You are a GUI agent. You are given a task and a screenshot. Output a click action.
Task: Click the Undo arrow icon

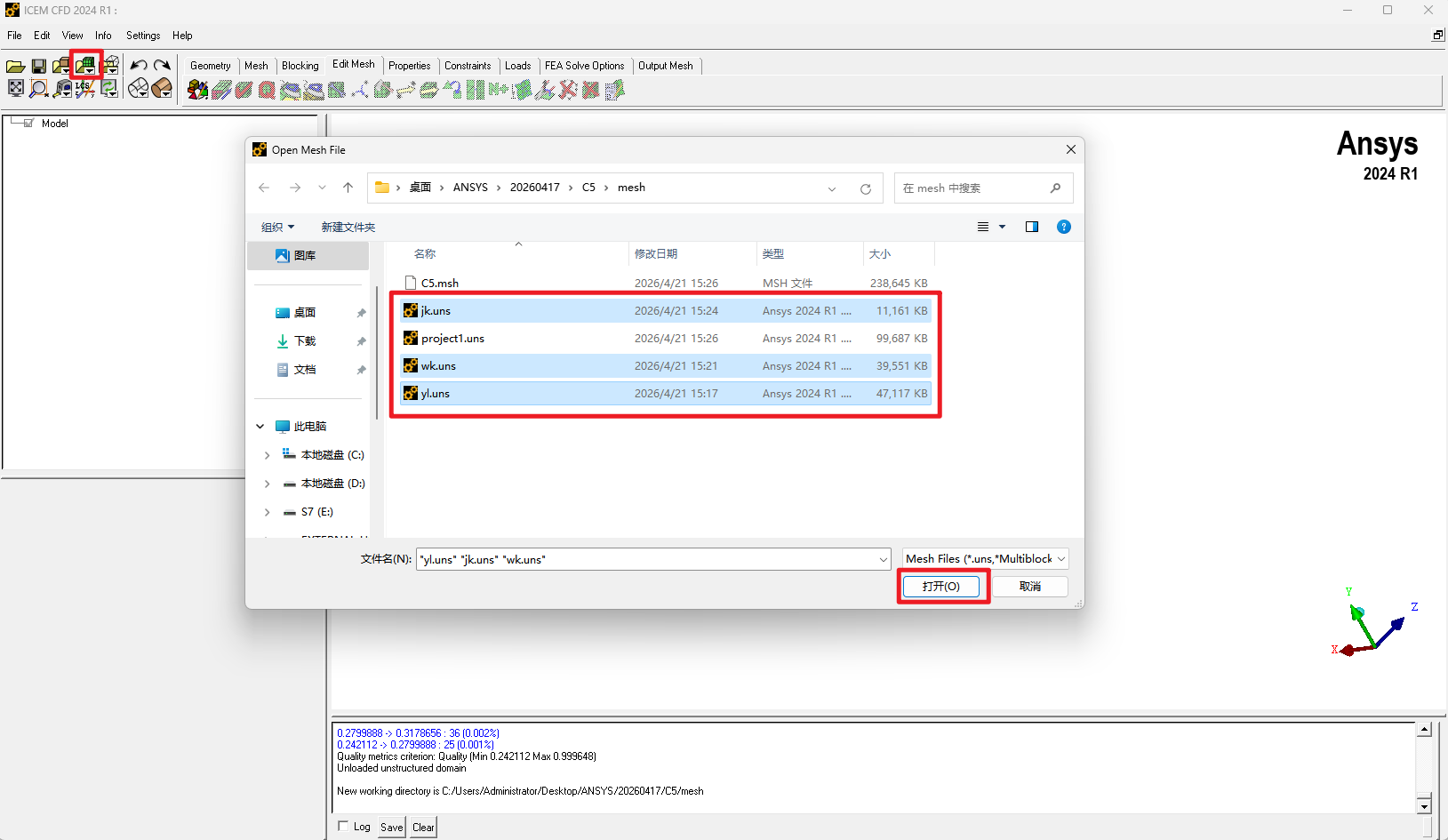click(139, 66)
